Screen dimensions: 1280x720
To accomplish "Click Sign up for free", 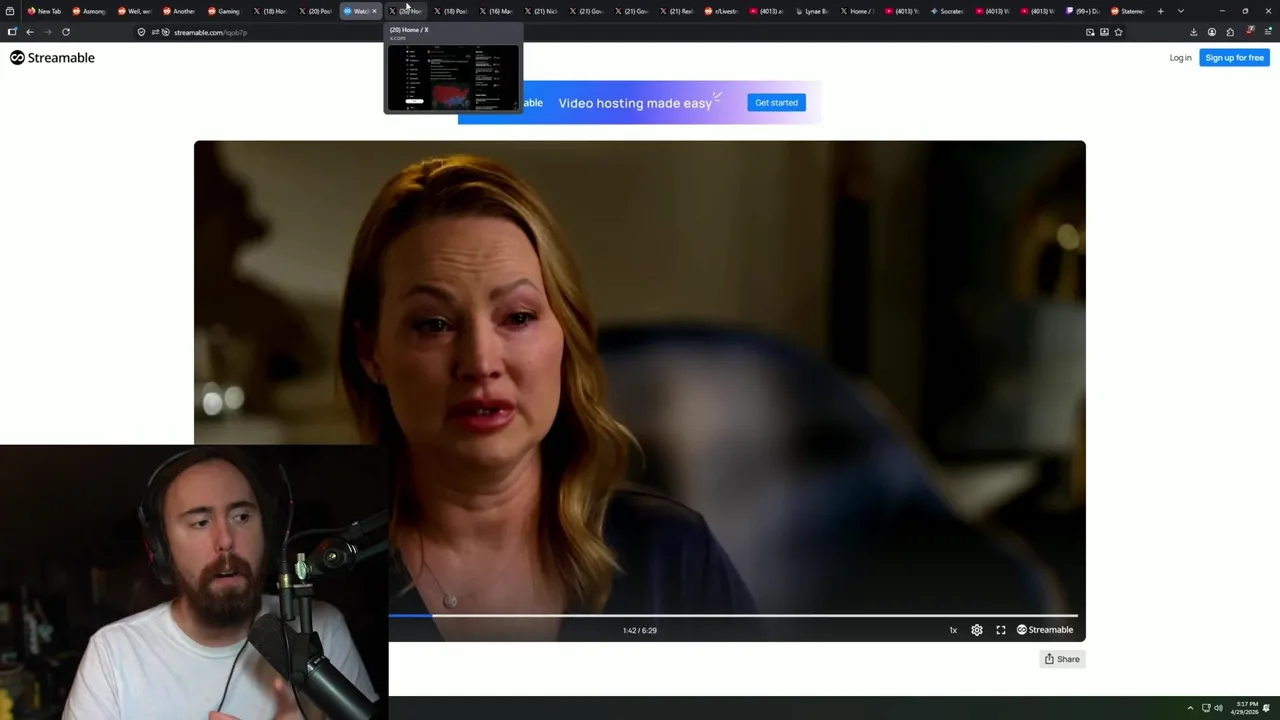I will click(1234, 58).
